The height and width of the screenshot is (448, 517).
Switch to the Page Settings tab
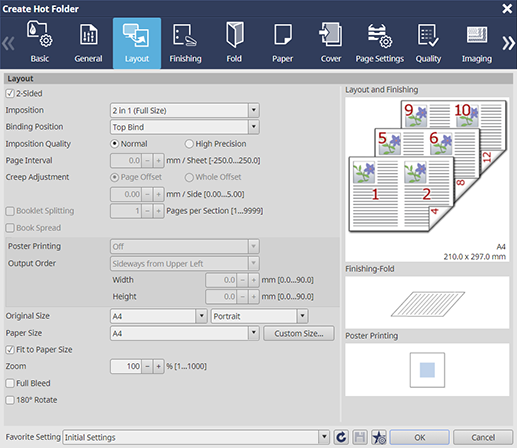click(379, 43)
